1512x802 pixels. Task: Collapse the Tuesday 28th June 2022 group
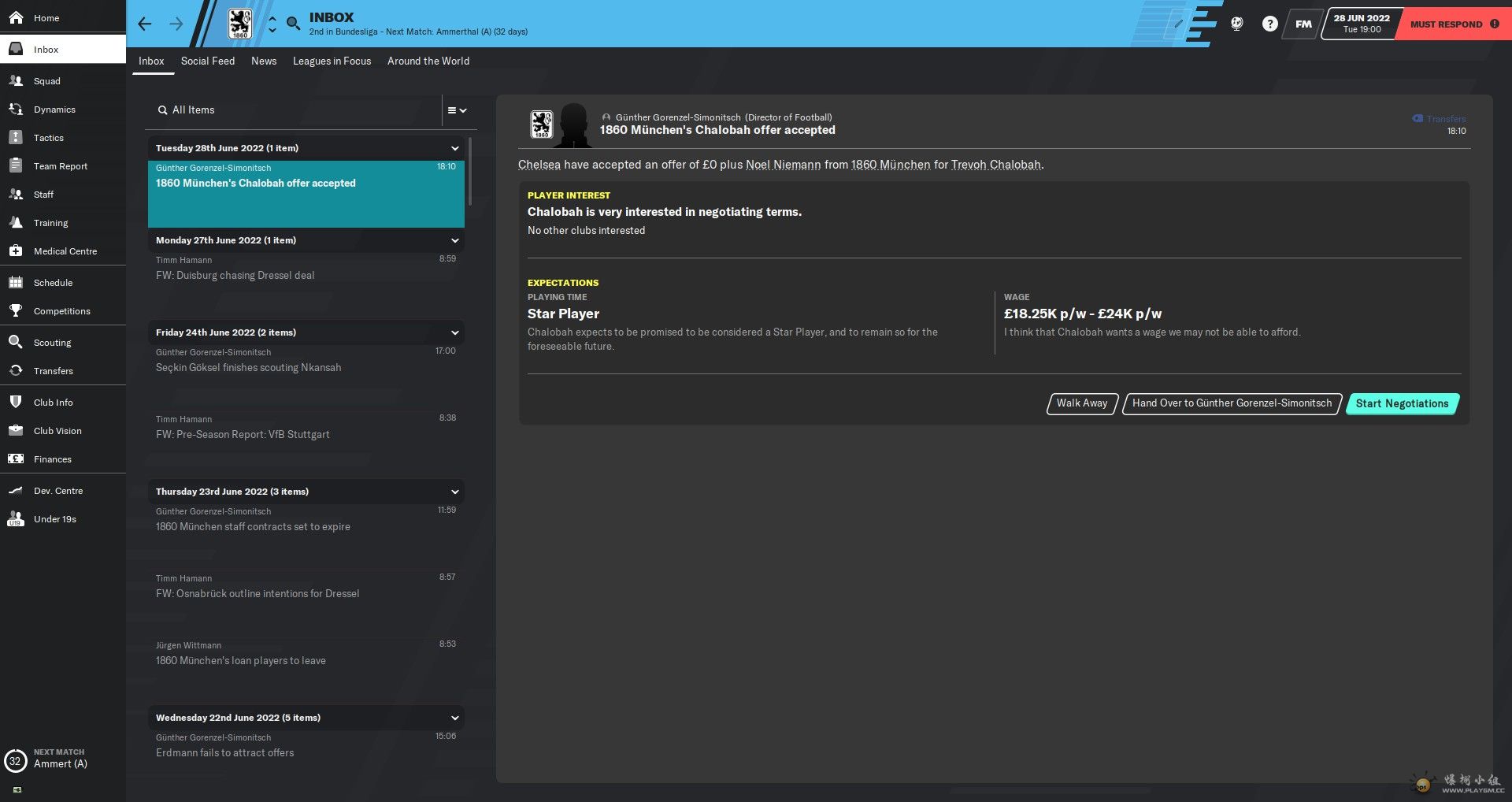click(x=454, y=148)
